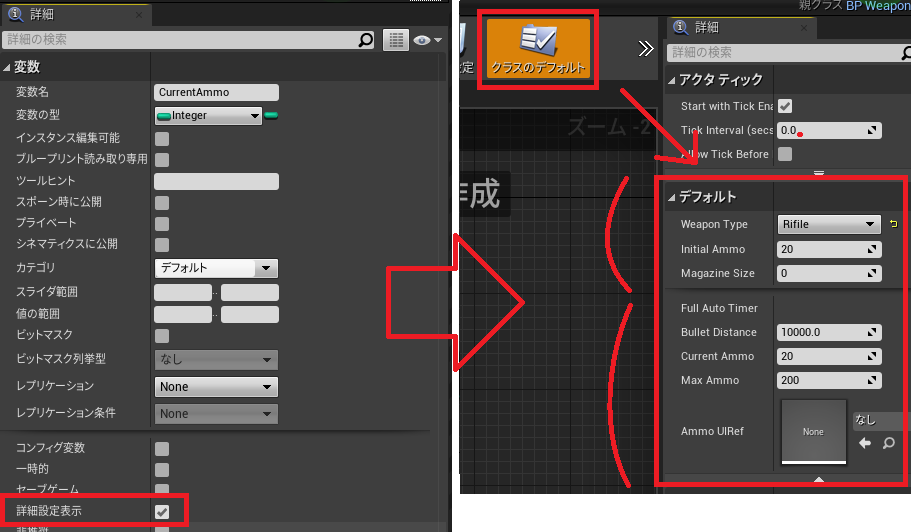Screen dimensions: 911x532
Task: Open レプリケーション条件 None dropdown
Action: pos(216,414)
